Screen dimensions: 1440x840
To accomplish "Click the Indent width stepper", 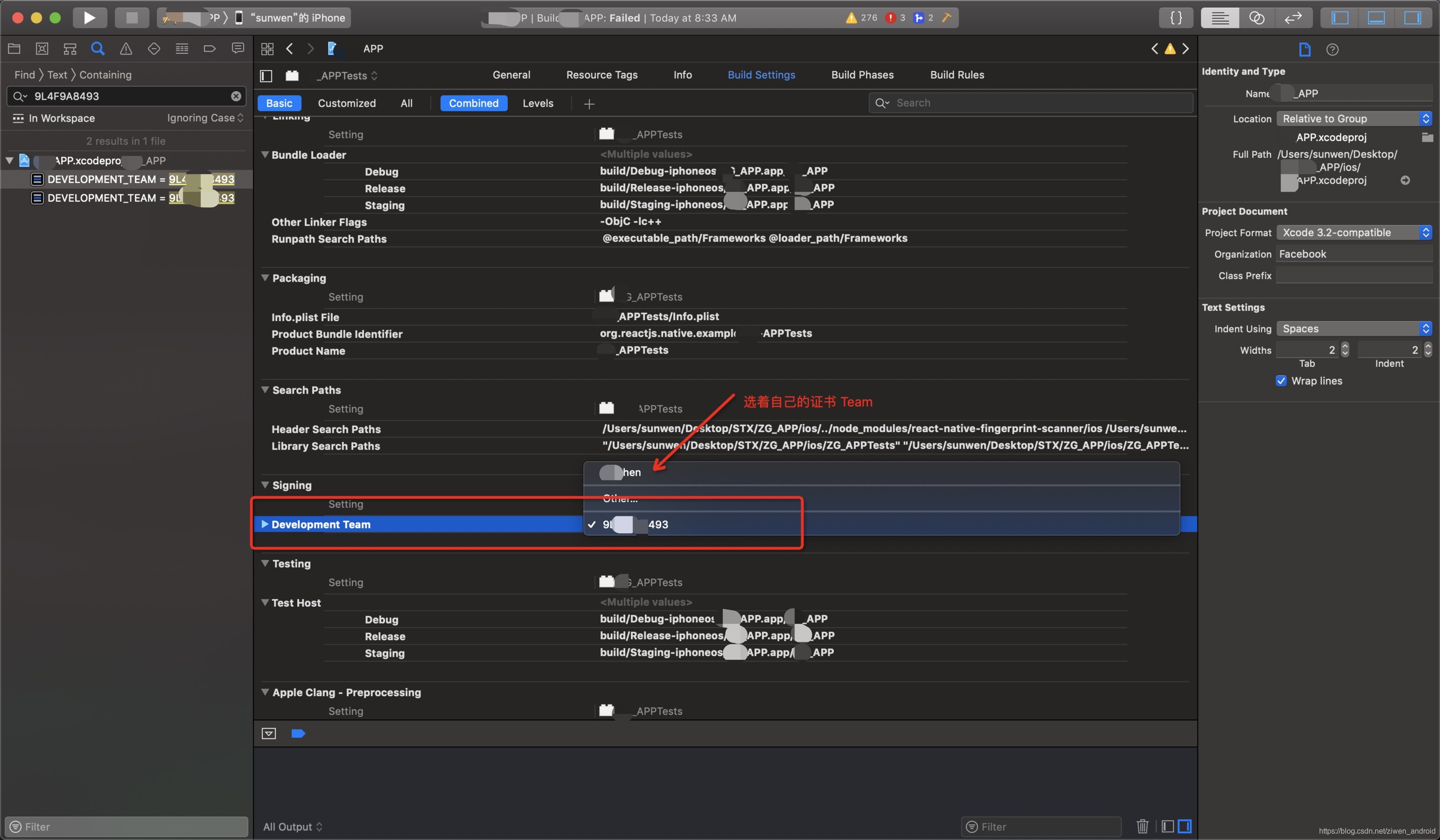I will tap(1427, 350).
